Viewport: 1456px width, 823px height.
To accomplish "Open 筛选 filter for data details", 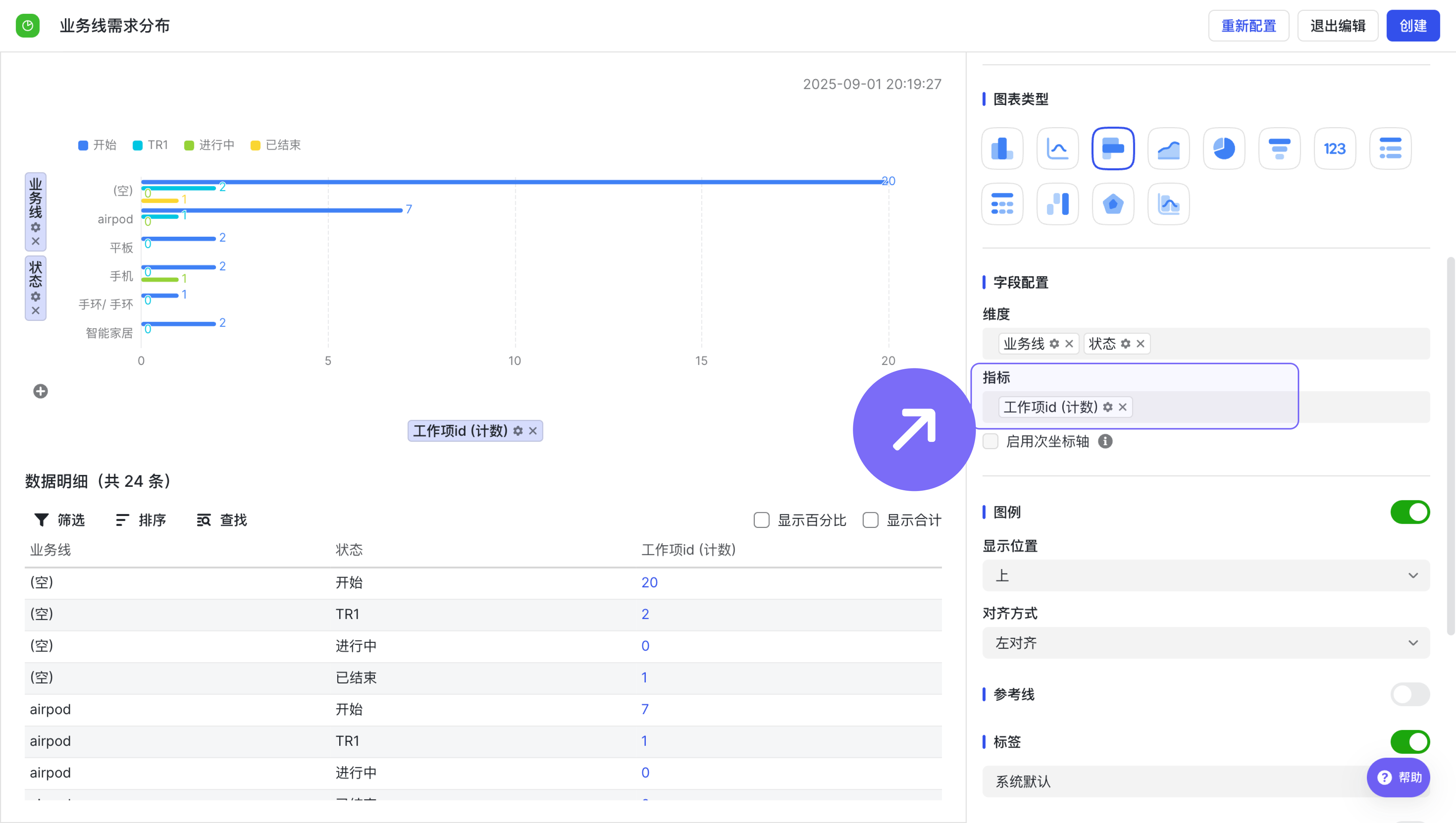I will (59, 520).
